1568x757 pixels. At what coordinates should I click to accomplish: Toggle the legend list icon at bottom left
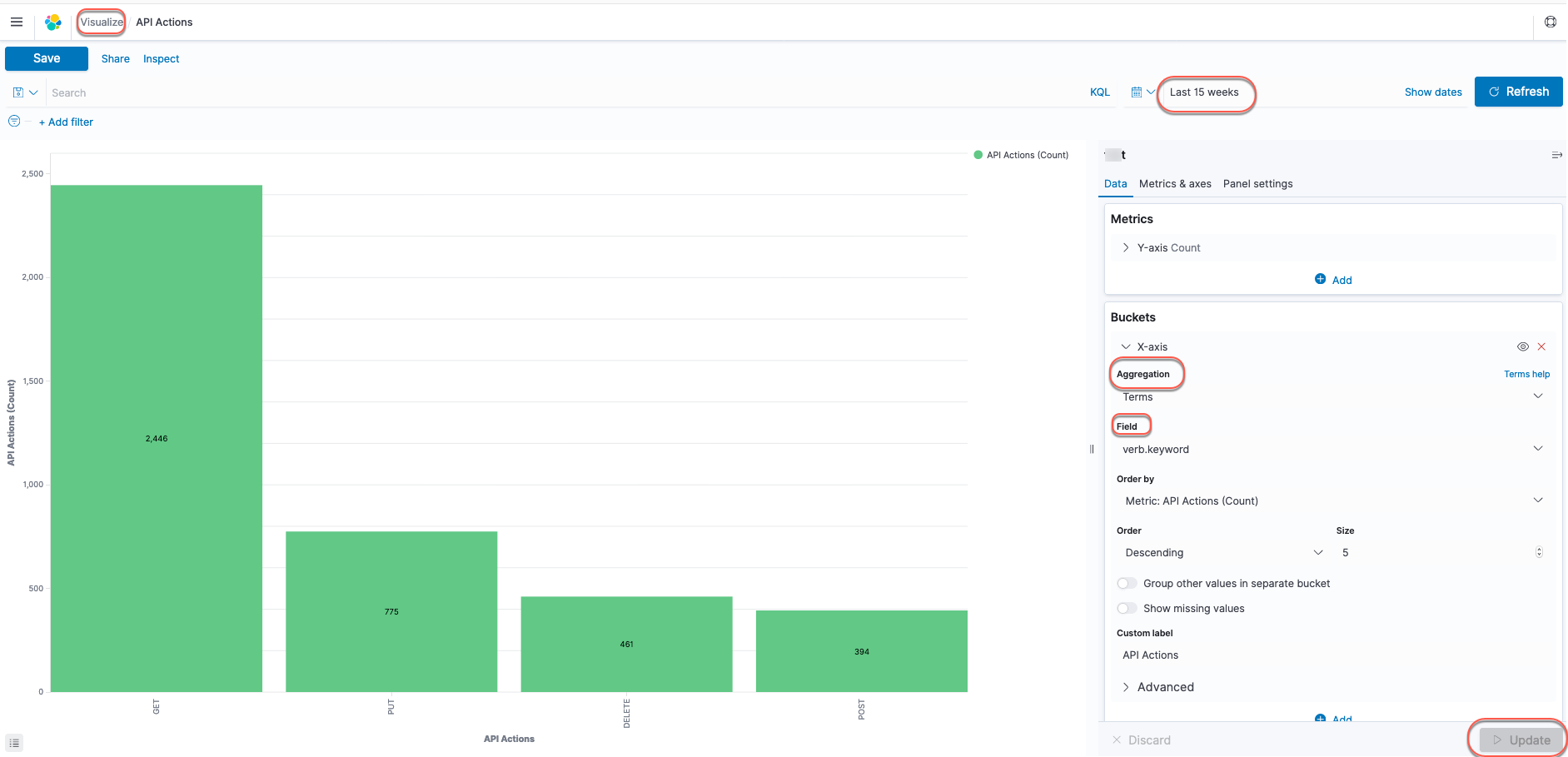click(x=14, y=743)
